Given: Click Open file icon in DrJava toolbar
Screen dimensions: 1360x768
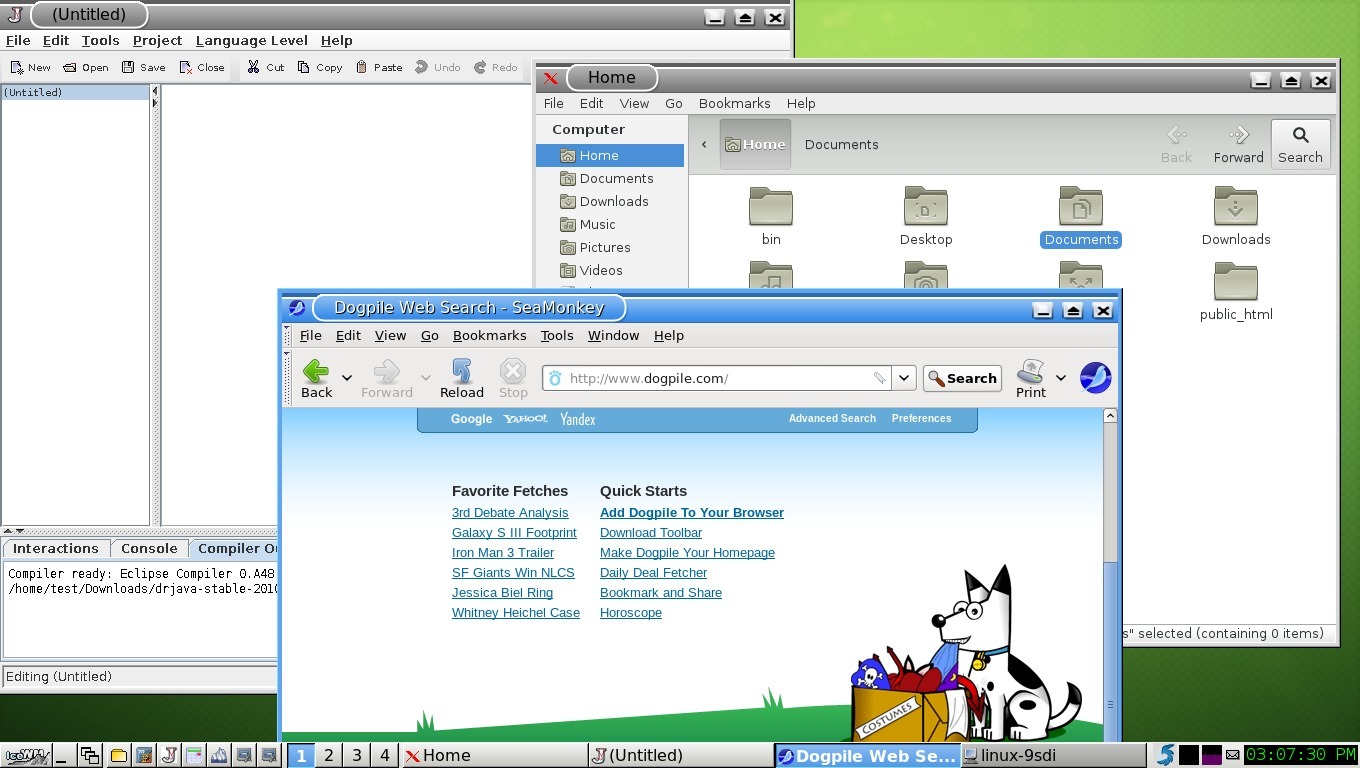Looking at the screenshot, I should [69, 67].
